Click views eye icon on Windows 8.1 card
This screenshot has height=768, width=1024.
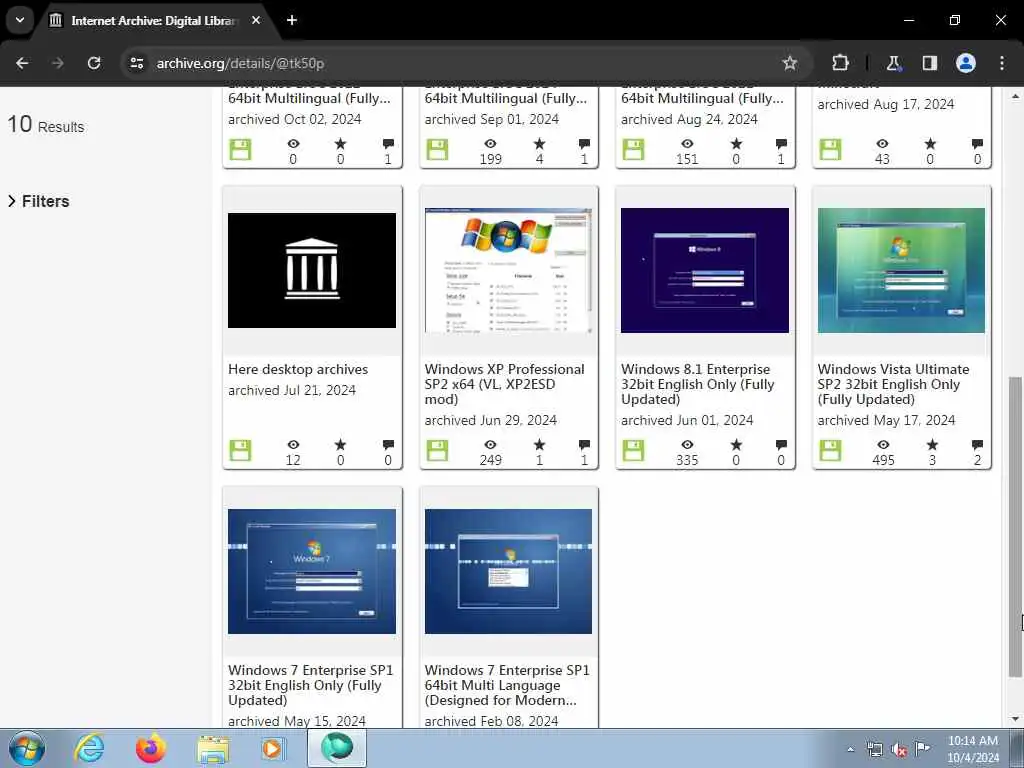[x=687, y=445]
